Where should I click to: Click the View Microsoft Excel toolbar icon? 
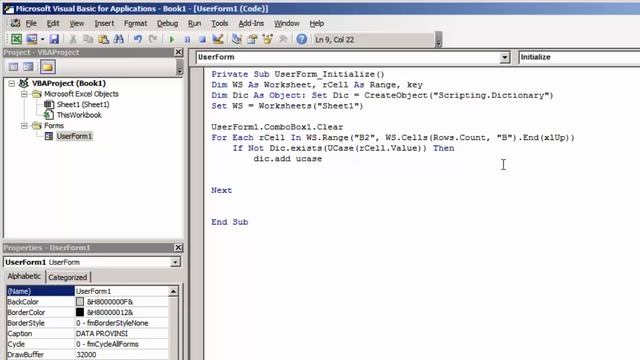pos(16,39)
